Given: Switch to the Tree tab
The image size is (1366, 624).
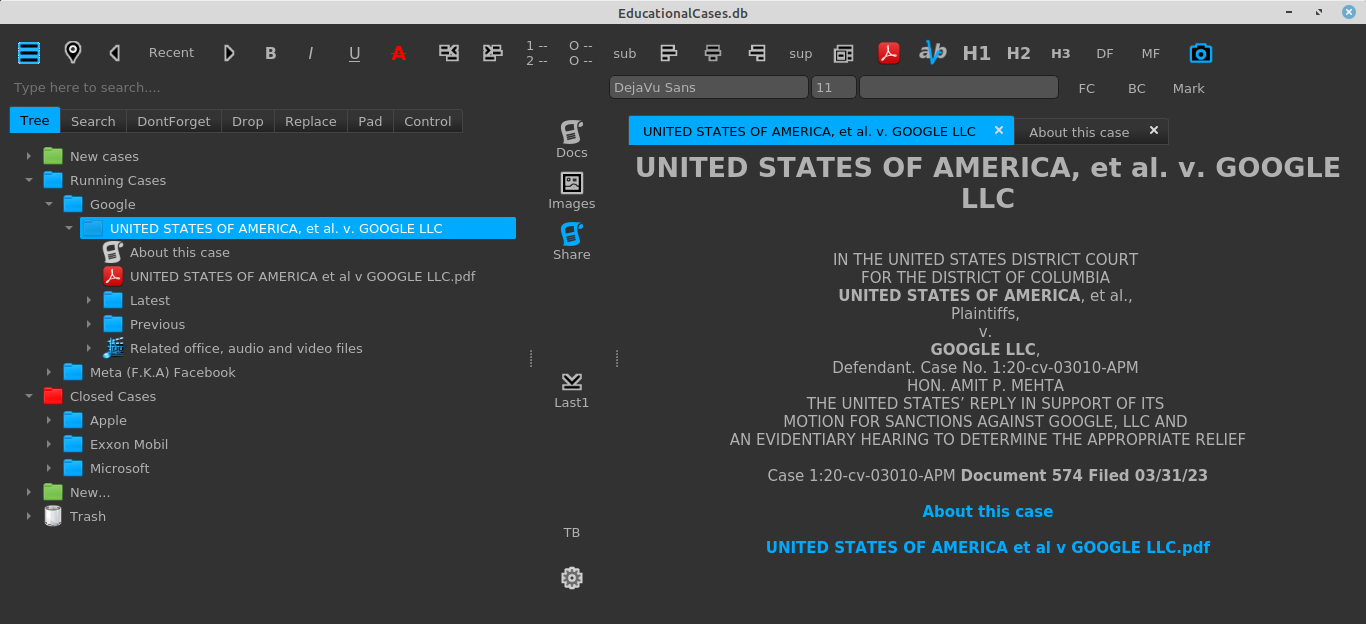Looking at the screenshot, I should coord(35,121).
